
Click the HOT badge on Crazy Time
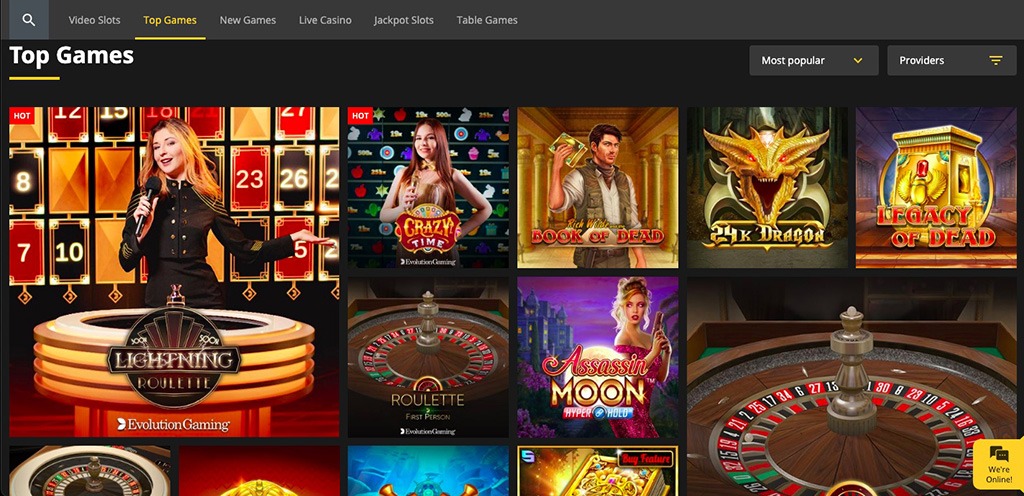[x=360, y=116]
